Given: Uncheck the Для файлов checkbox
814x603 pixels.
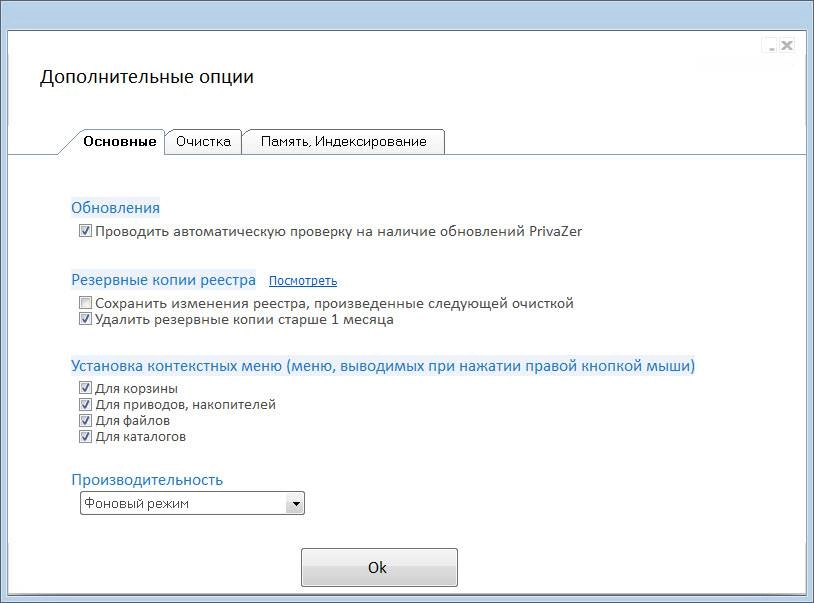Looking at the screenshot, I should point(86,420).
